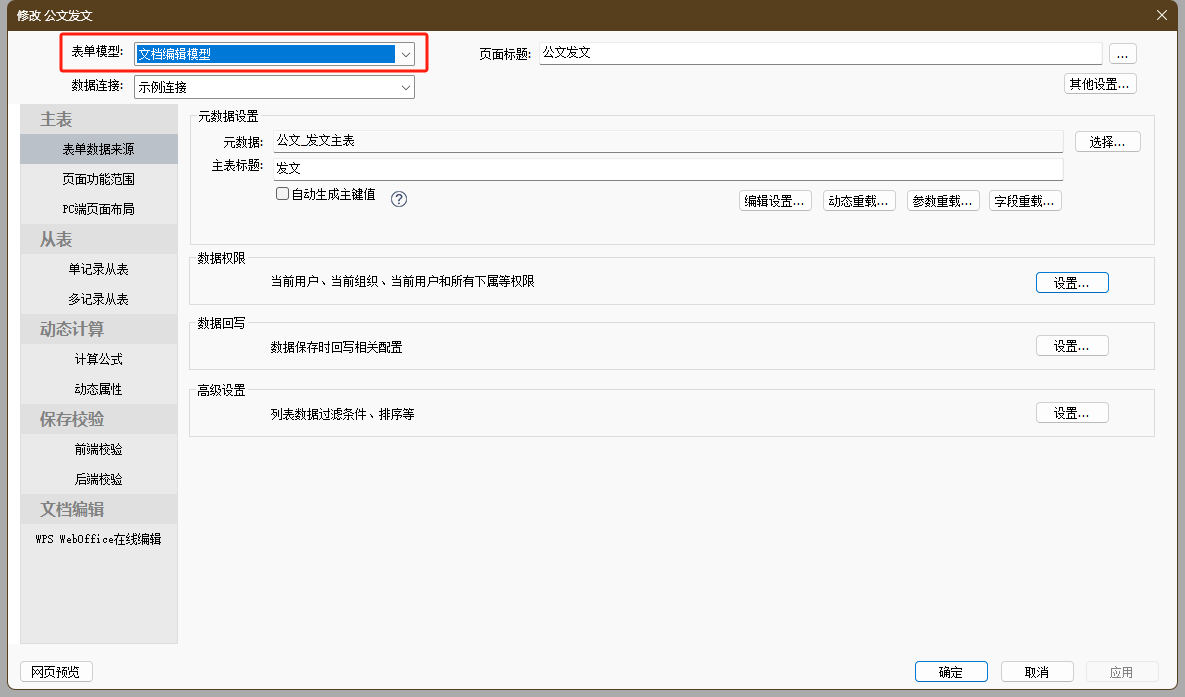The image size is (1185, 697).
Task: Select 页面功能范围 in sidebar
Action: click(x=98, y=180)
